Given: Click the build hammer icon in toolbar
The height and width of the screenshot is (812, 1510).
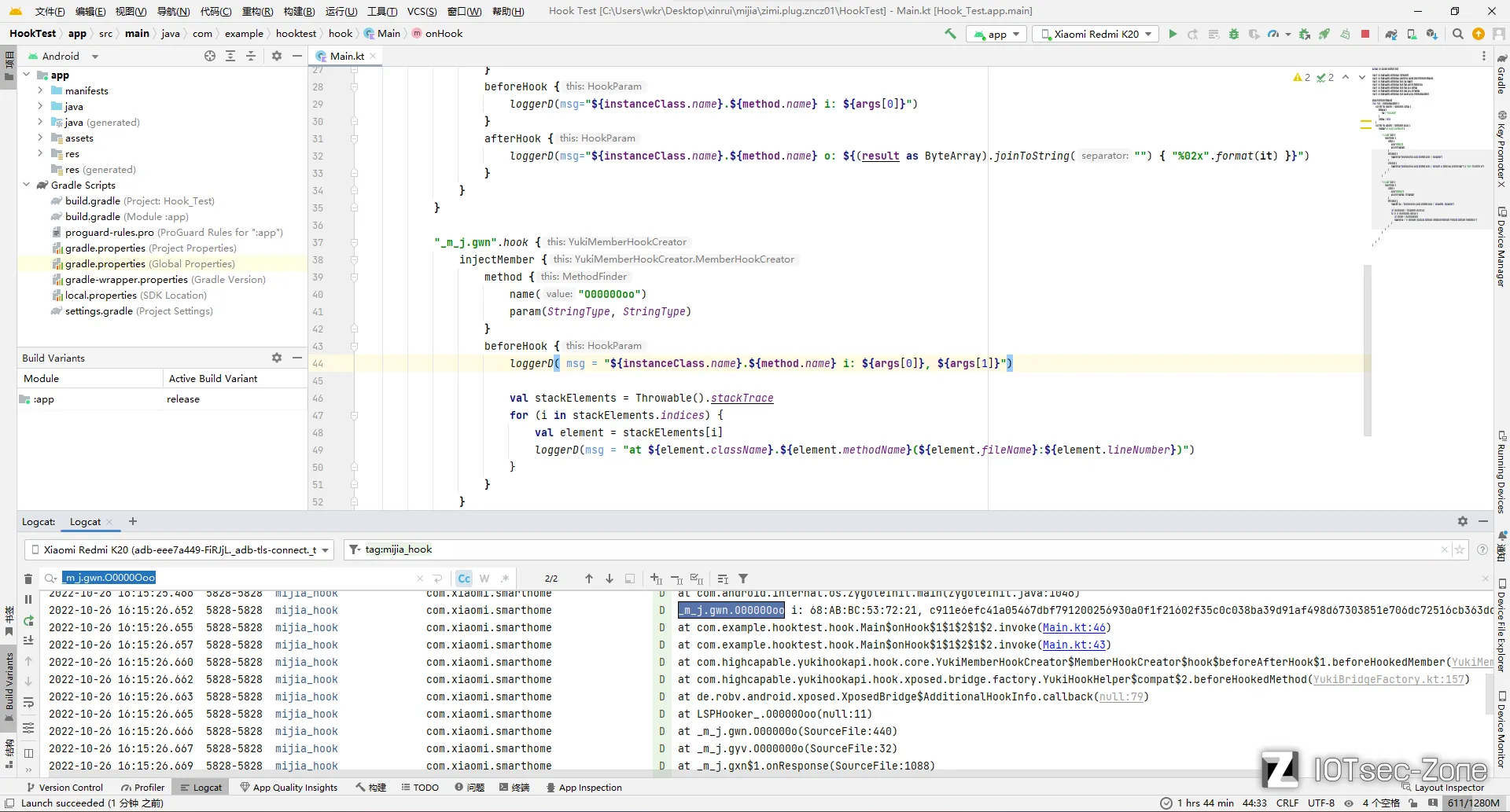Looking at the screenshot, I should (951, 34).
